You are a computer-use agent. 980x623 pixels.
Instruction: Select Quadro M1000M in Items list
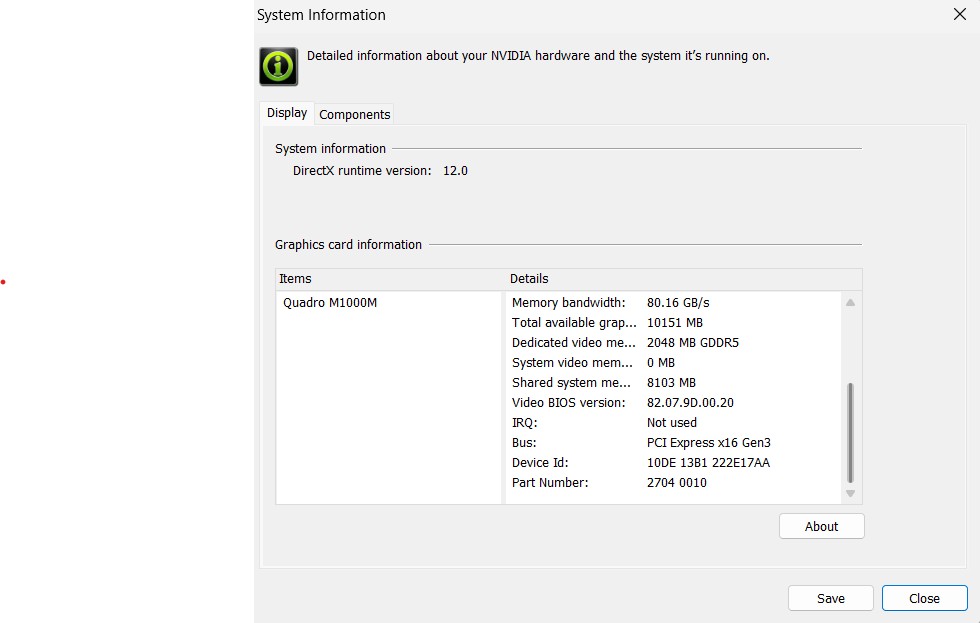pos(330,302)
